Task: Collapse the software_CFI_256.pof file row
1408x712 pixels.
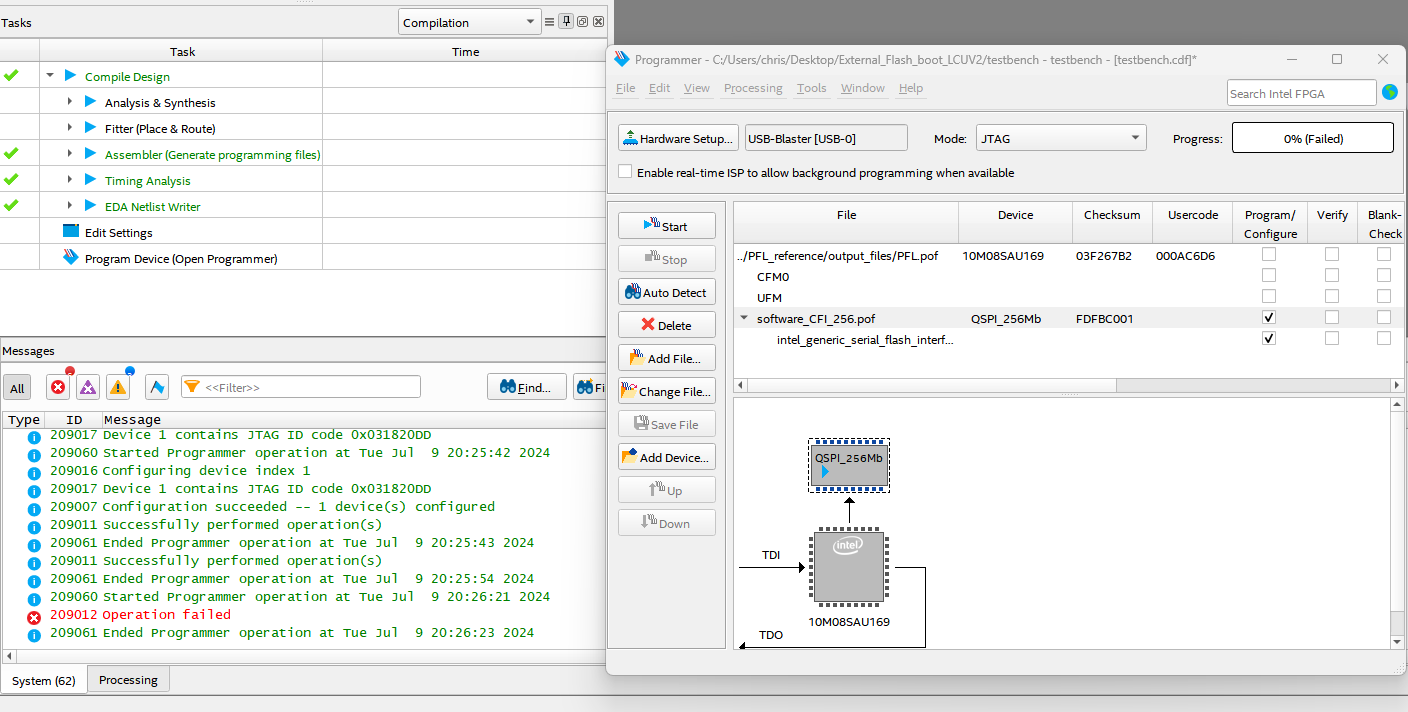Action: pyautogui.click(x=744, y=318)
